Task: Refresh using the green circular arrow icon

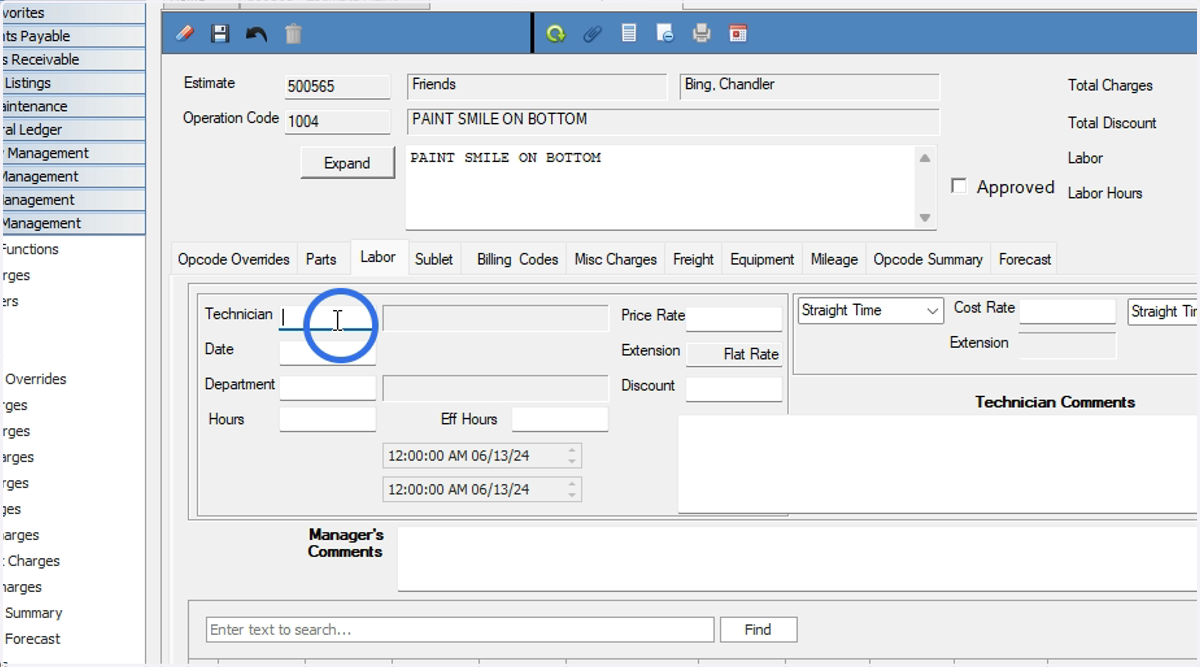Action: coord(555,34)
